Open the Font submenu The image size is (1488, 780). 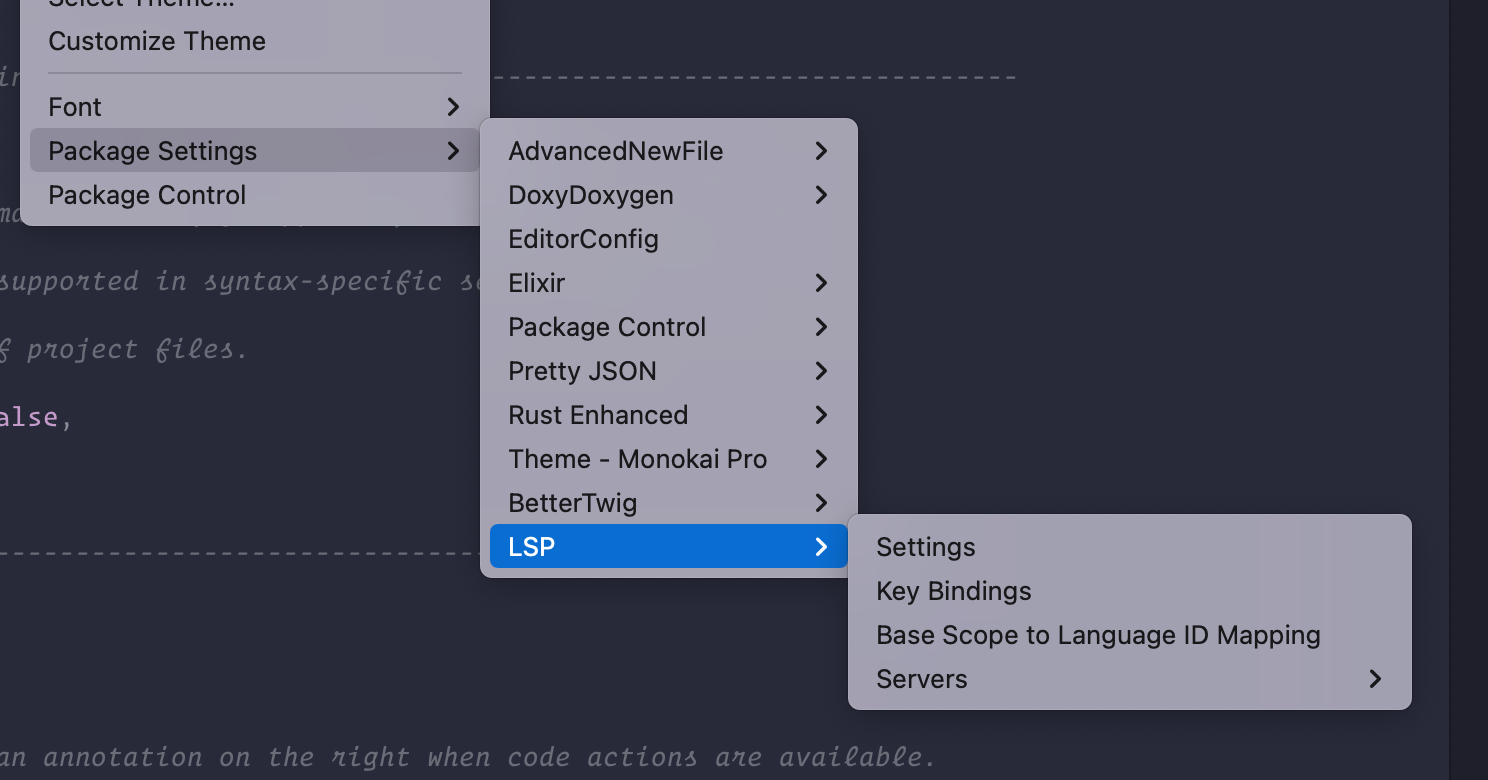point(255,107)
